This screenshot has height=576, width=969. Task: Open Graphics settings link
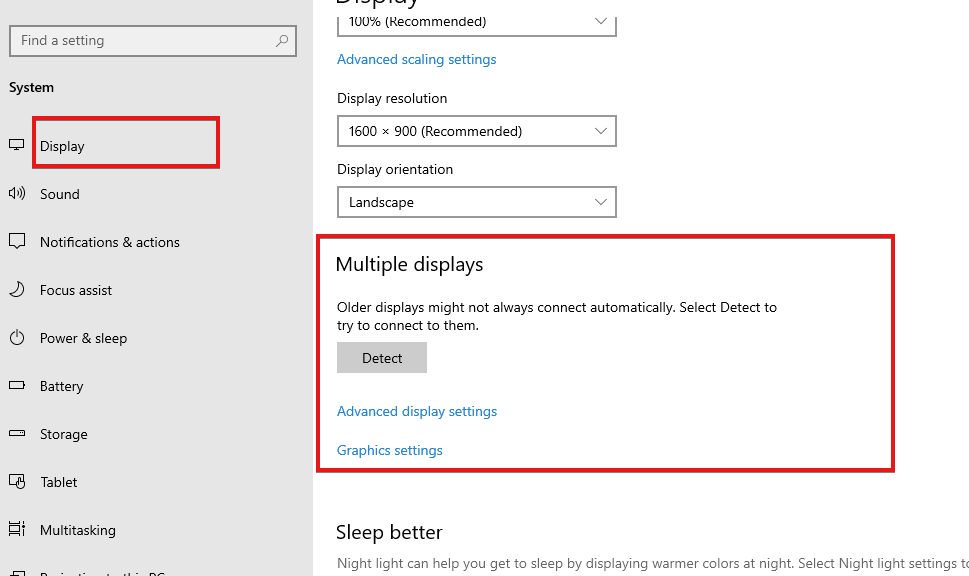pyautogui.click(x=390, y=450)
